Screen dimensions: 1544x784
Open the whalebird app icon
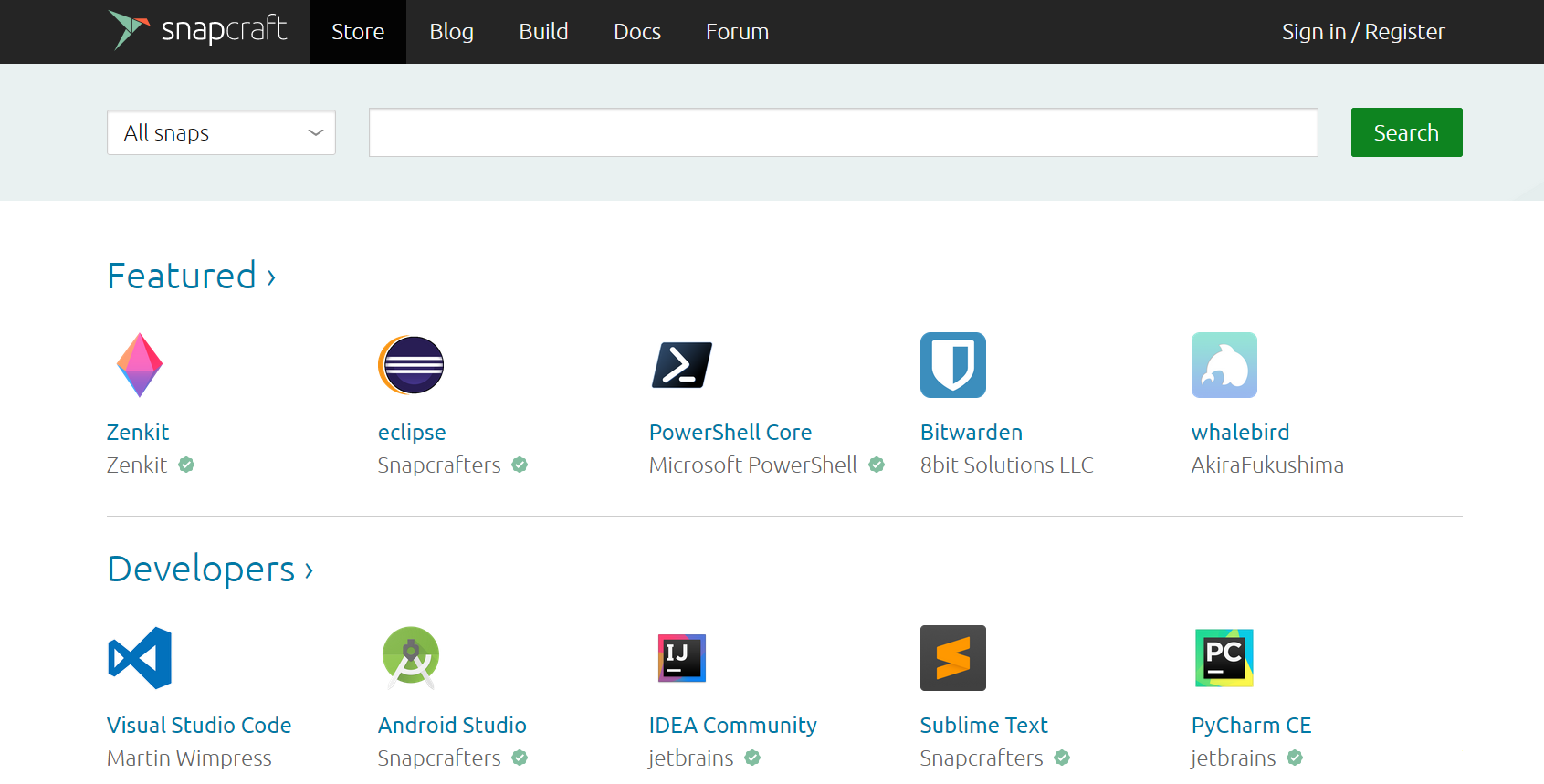1224,365
